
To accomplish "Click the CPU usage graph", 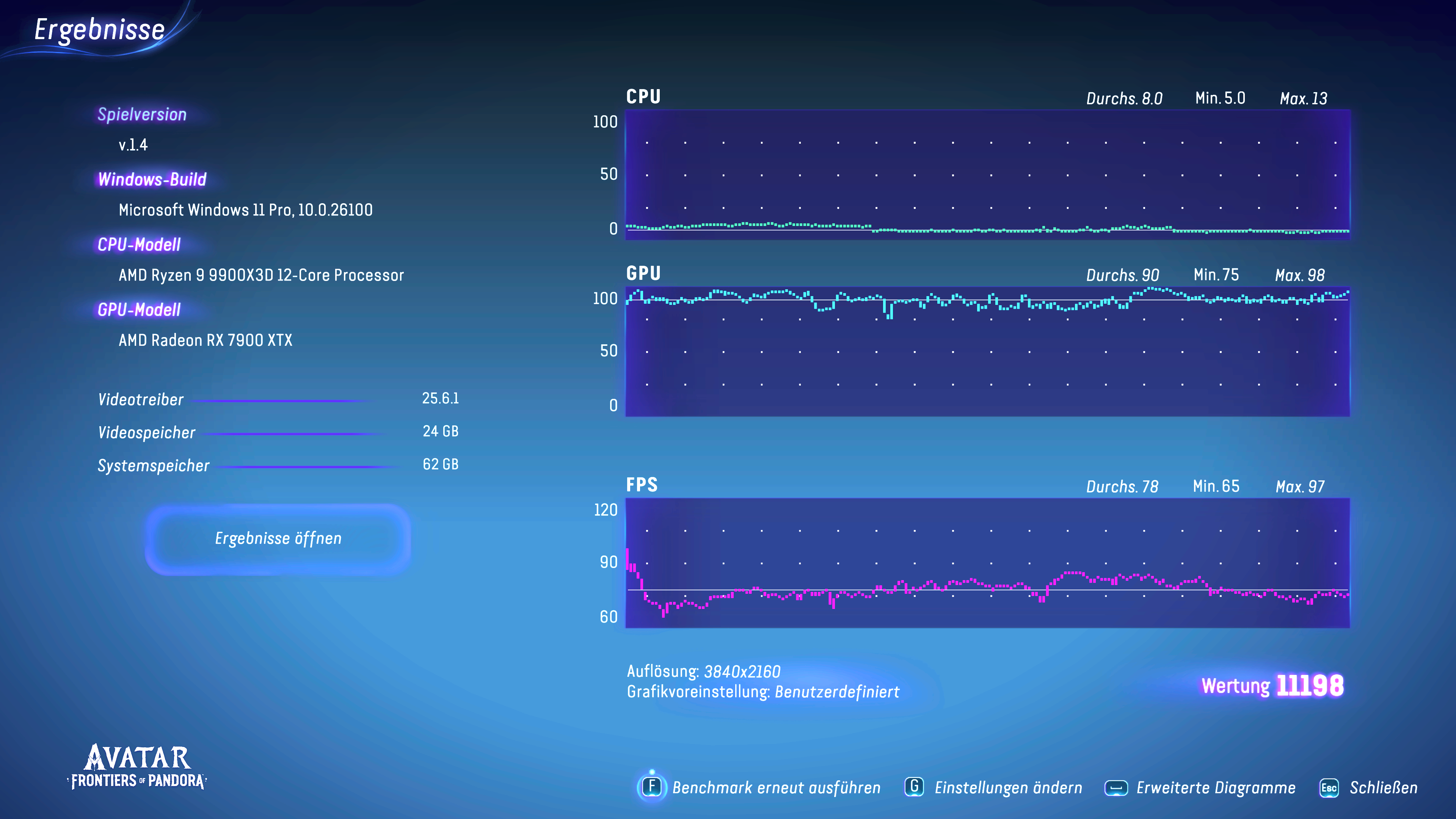I will click(x=987, y=175).
